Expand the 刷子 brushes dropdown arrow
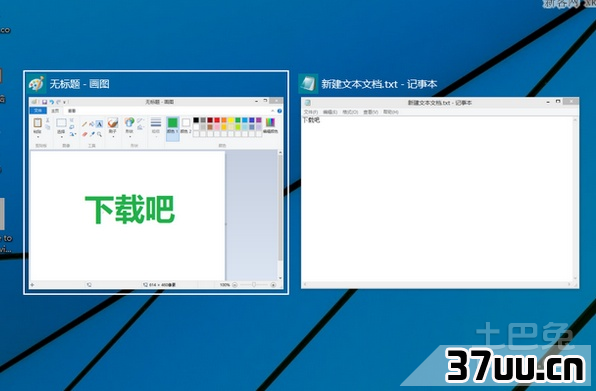 (x=113, y=137)
